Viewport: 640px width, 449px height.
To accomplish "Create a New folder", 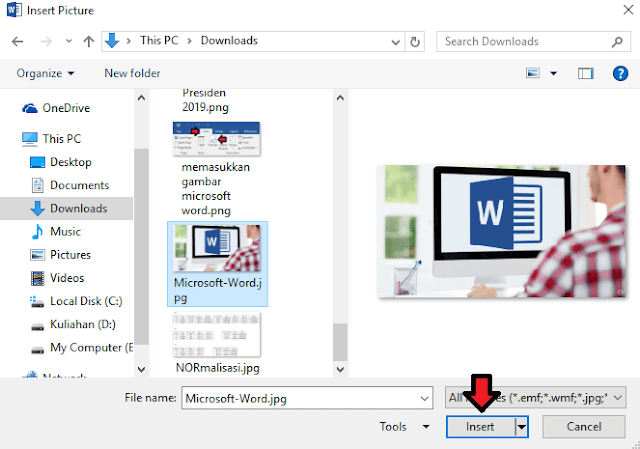I will tap(132, 73).
